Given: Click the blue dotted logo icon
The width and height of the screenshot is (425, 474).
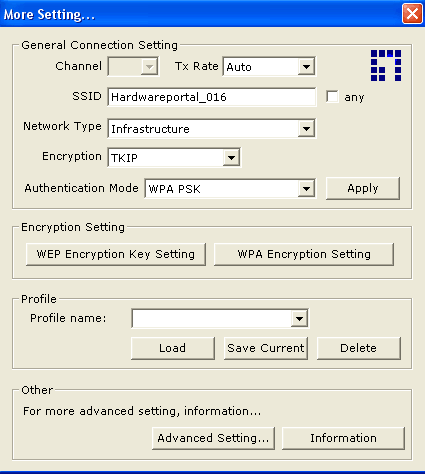Looking at the screenshot, I should pyautogui.click(x=386, y=65).
